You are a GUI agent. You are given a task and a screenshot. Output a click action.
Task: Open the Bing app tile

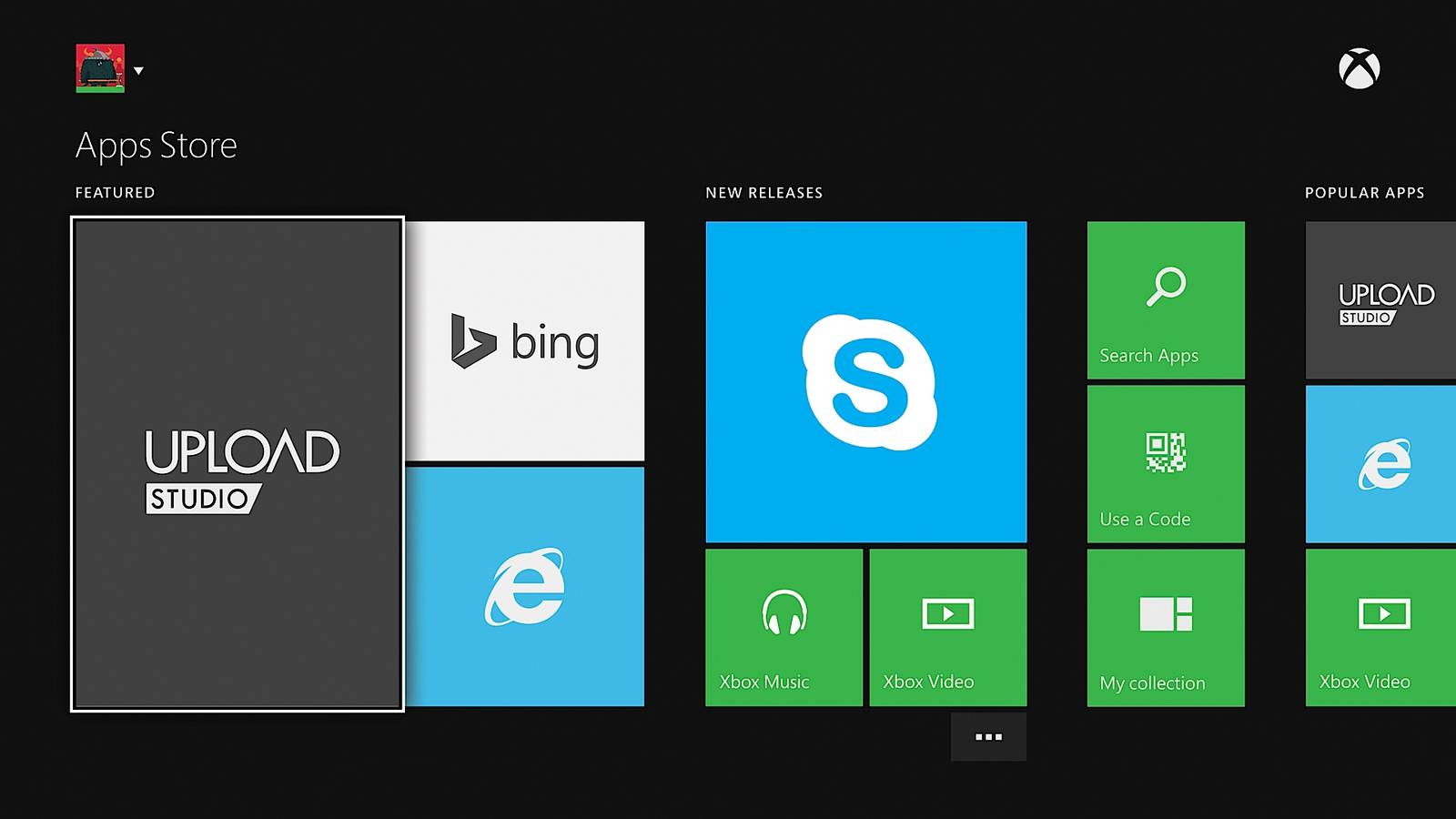tap(529, 339)
